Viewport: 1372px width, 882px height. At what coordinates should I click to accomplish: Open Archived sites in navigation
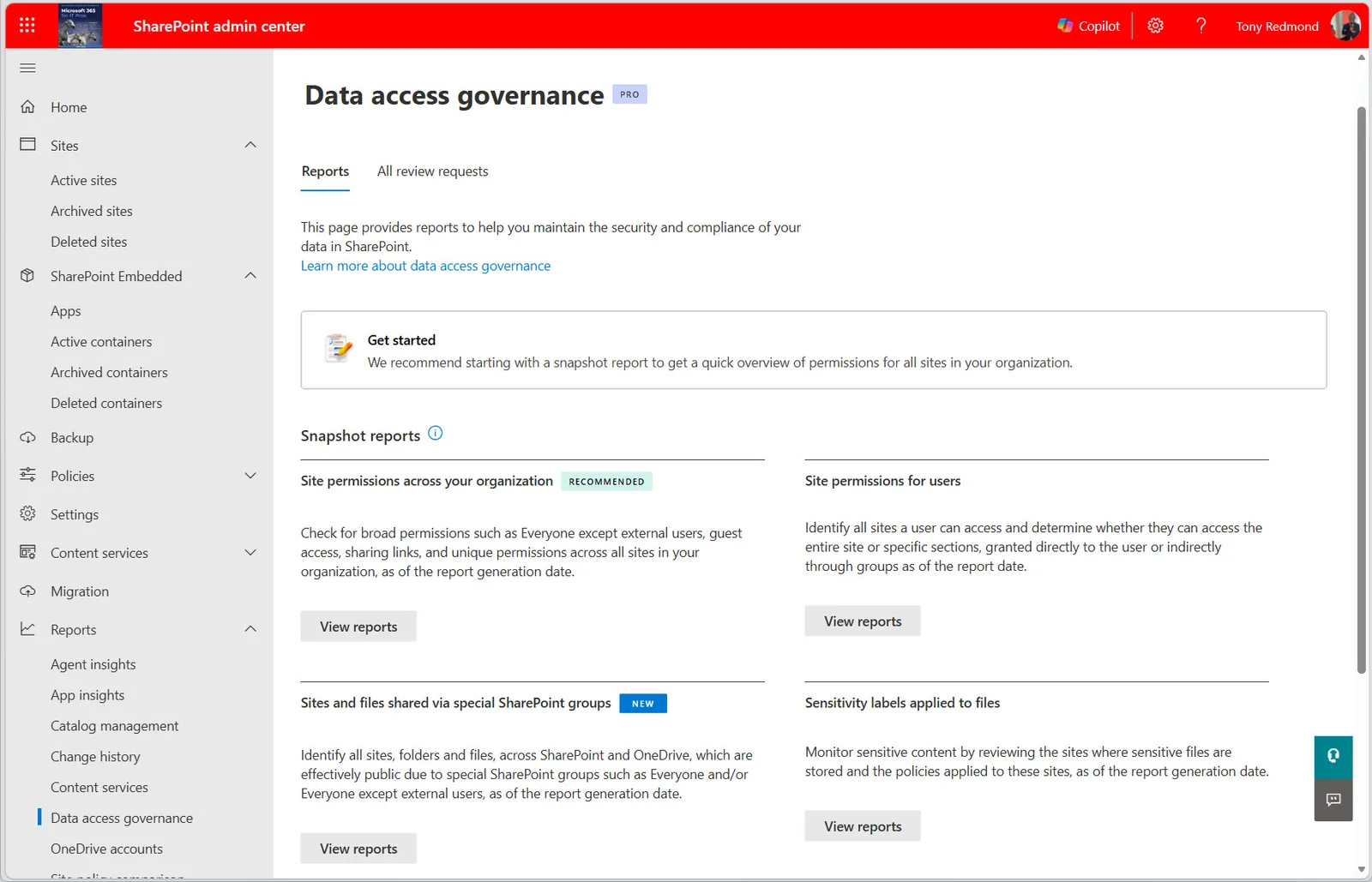click(91, 211)
